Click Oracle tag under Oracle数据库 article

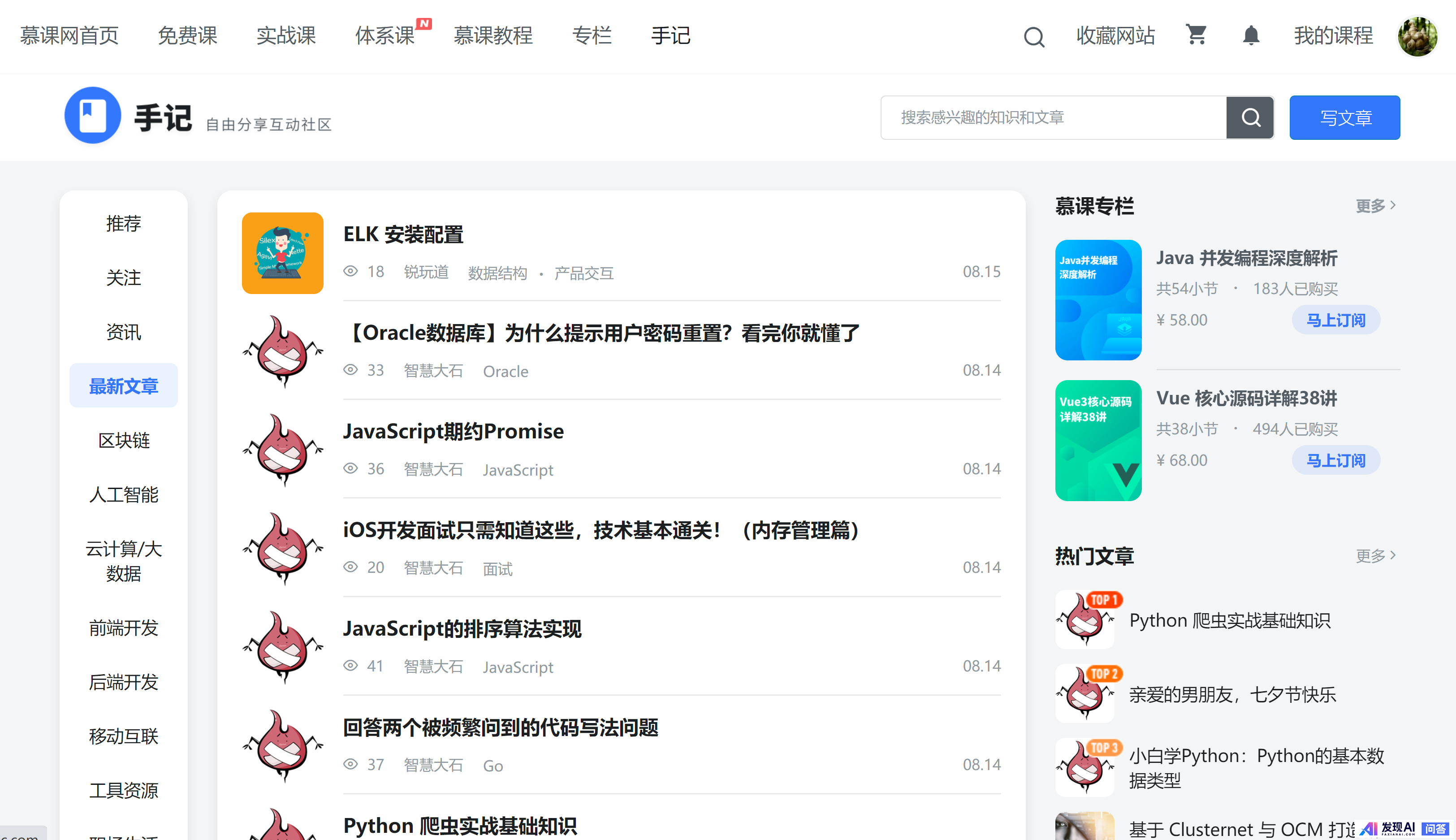pos(505,371)
